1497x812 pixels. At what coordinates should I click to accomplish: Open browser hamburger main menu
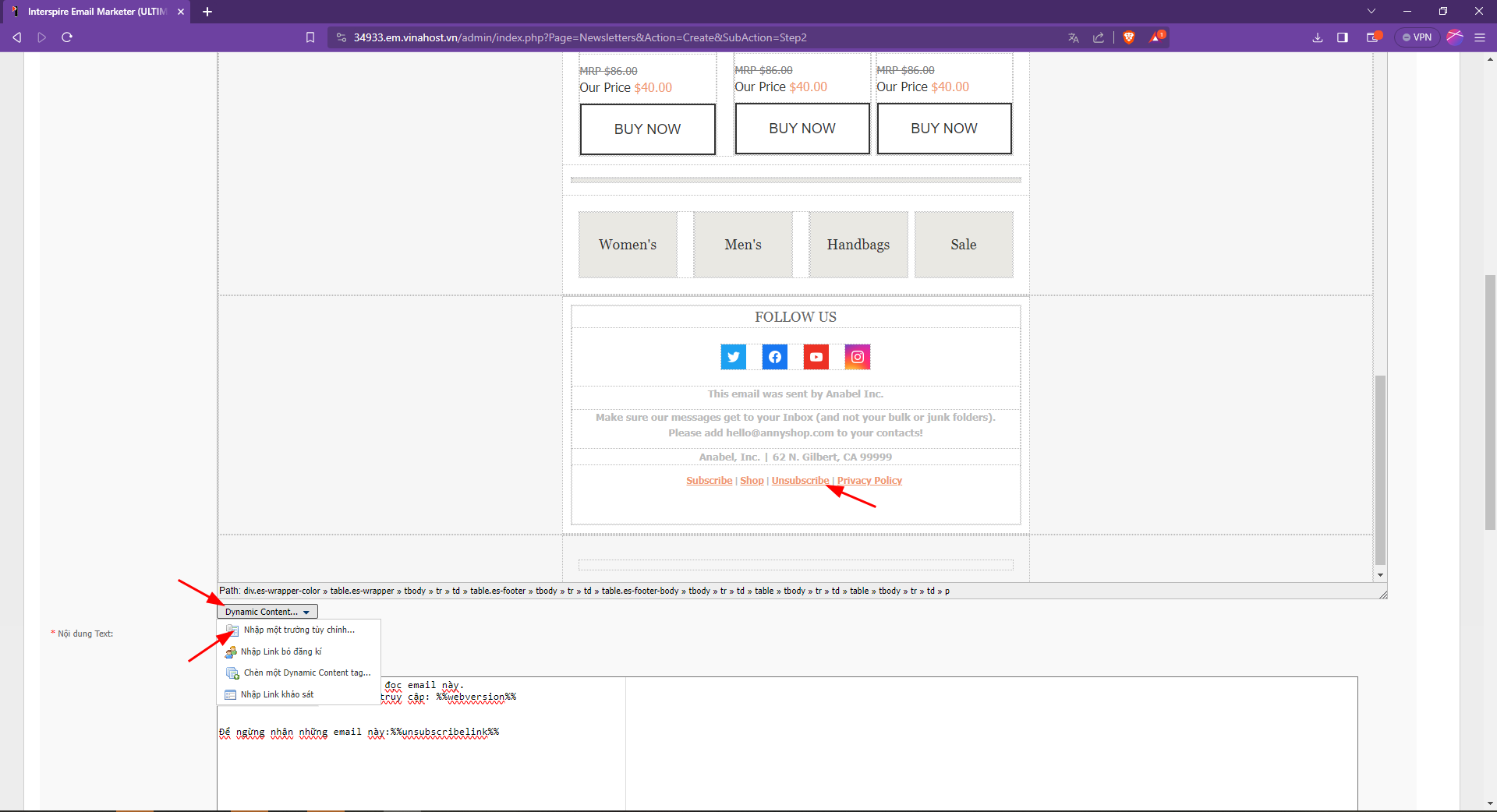pyautogui.click(x=1480, y=37)
